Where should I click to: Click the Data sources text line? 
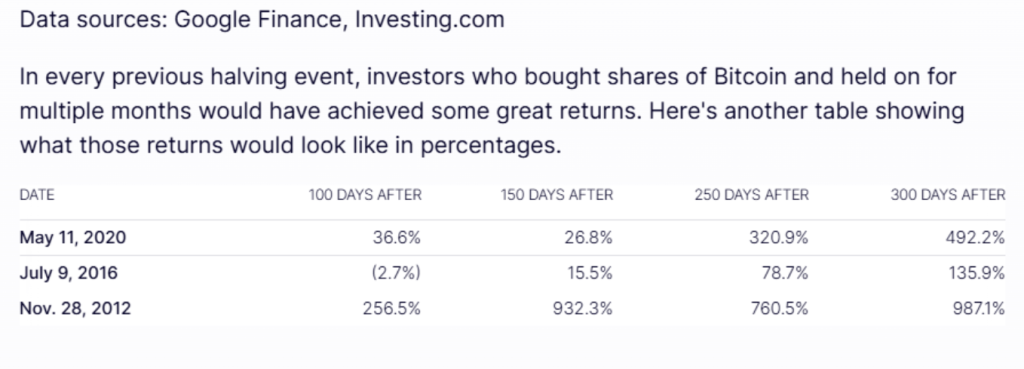[x=262, y=20]
